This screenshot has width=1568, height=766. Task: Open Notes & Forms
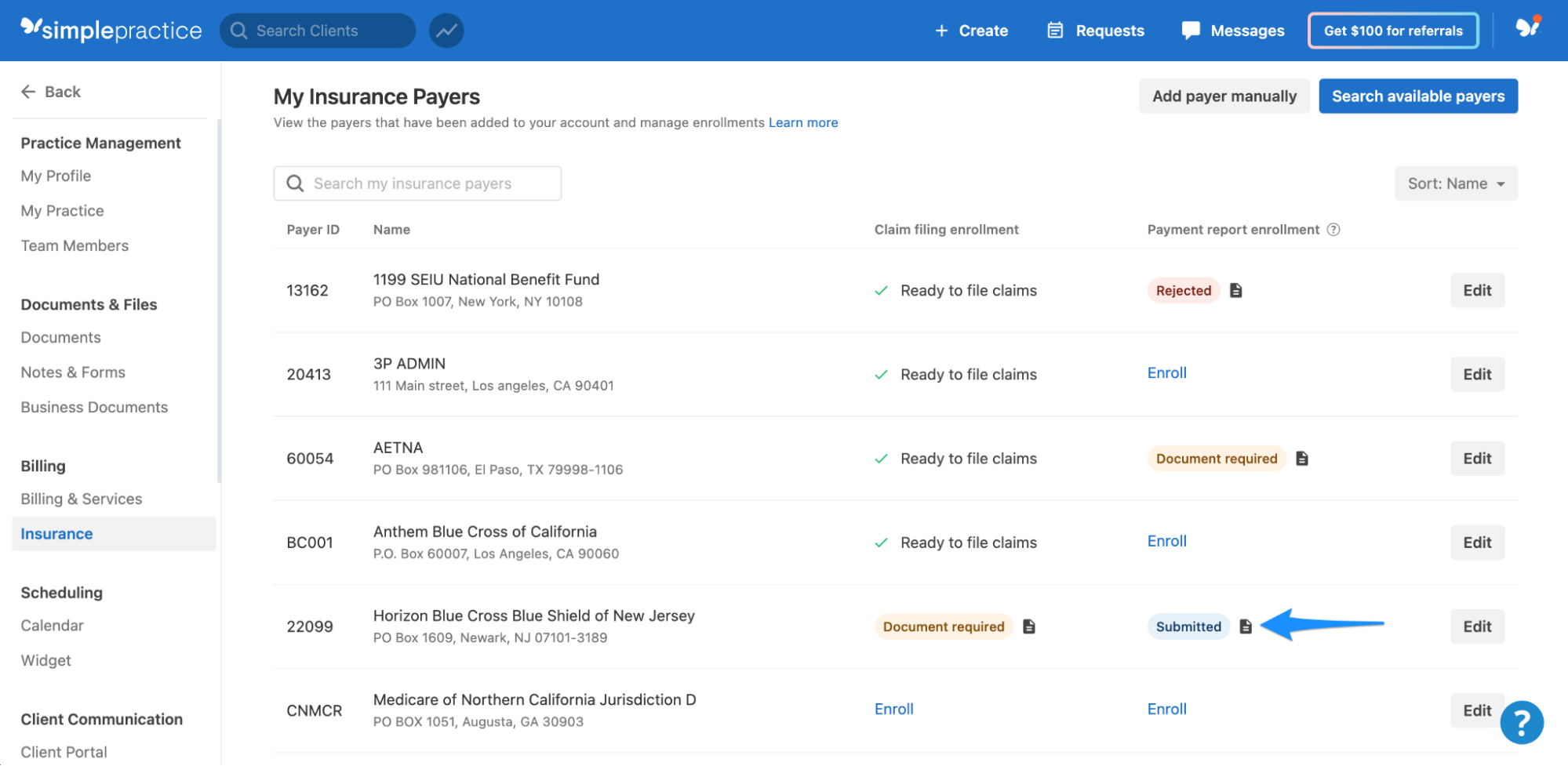(x=73, y=372)
